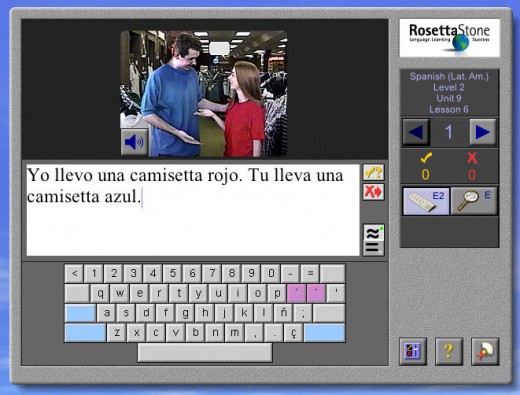The image size is (520, 395).
Task: Click the red X arrow clear button
Action: tap(373, 192)
